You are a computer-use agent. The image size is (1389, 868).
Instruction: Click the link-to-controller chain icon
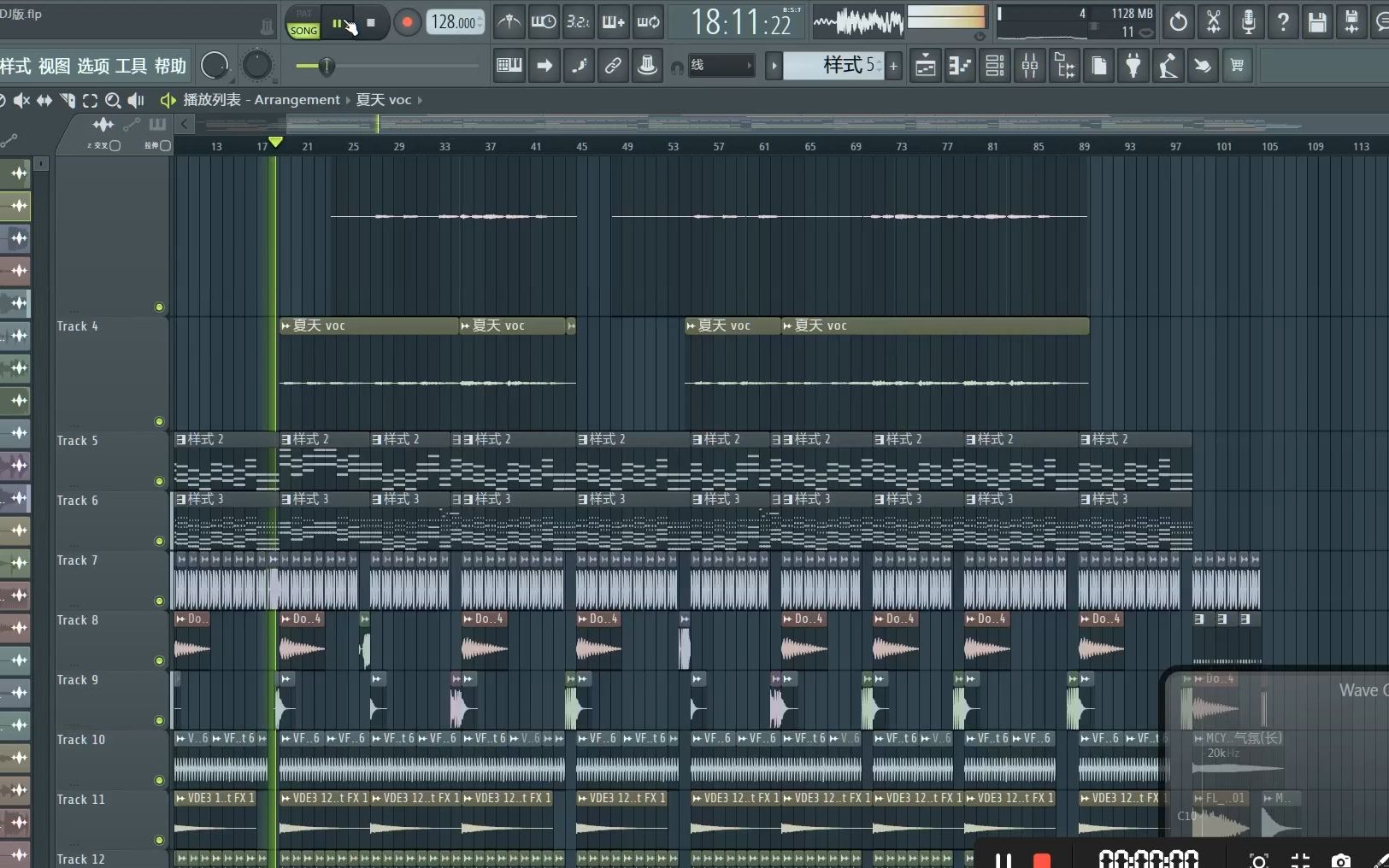click(x=613, y=65)
